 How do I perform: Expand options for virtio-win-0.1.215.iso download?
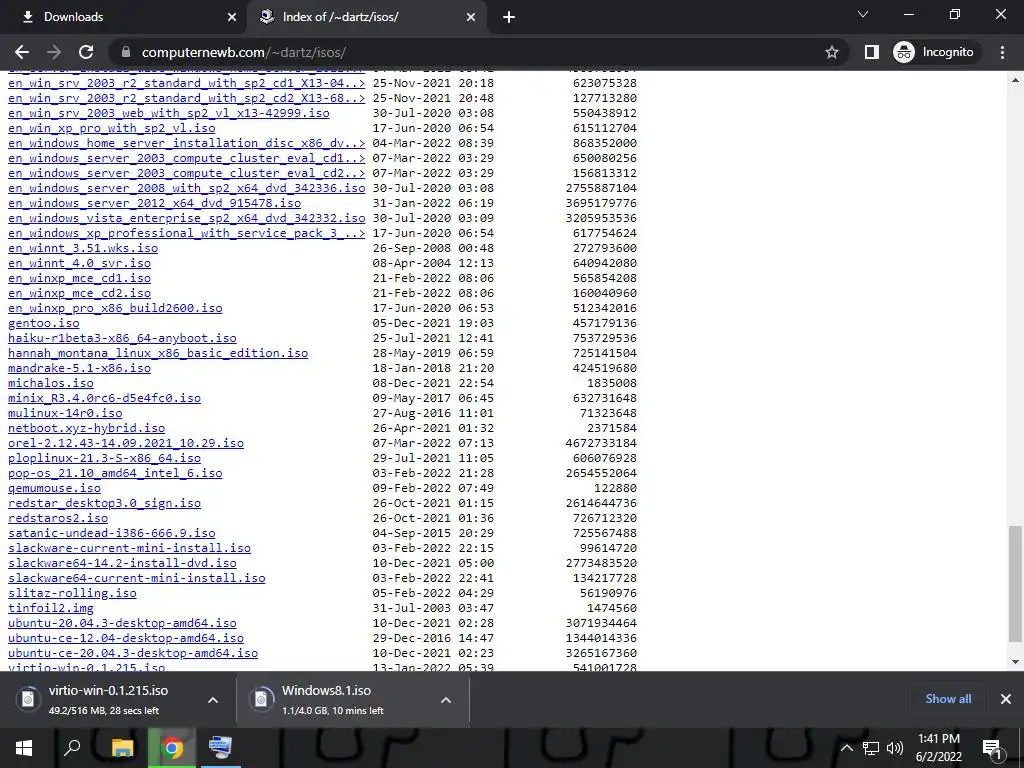click(x=213, y=700)
